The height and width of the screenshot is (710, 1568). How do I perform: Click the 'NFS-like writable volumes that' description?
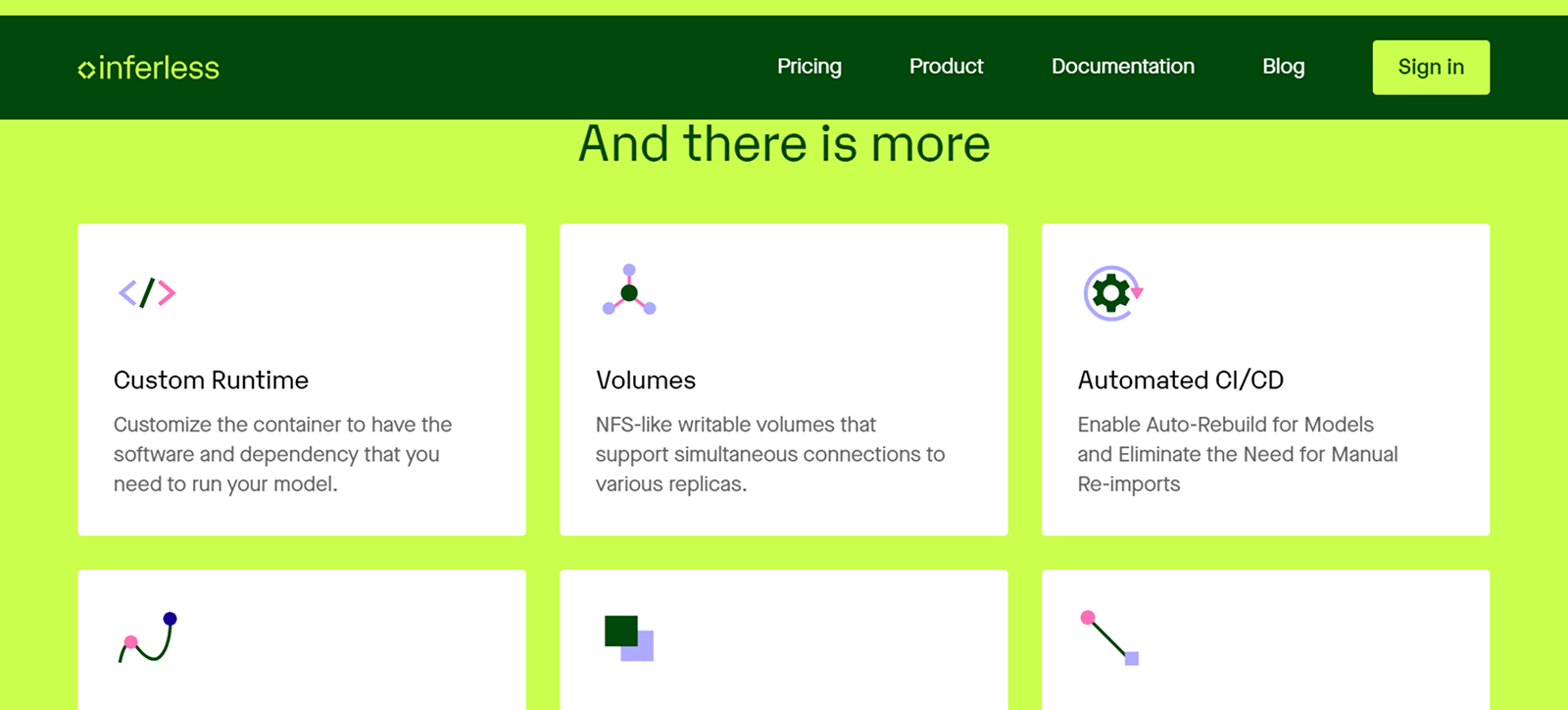[736, 425]
